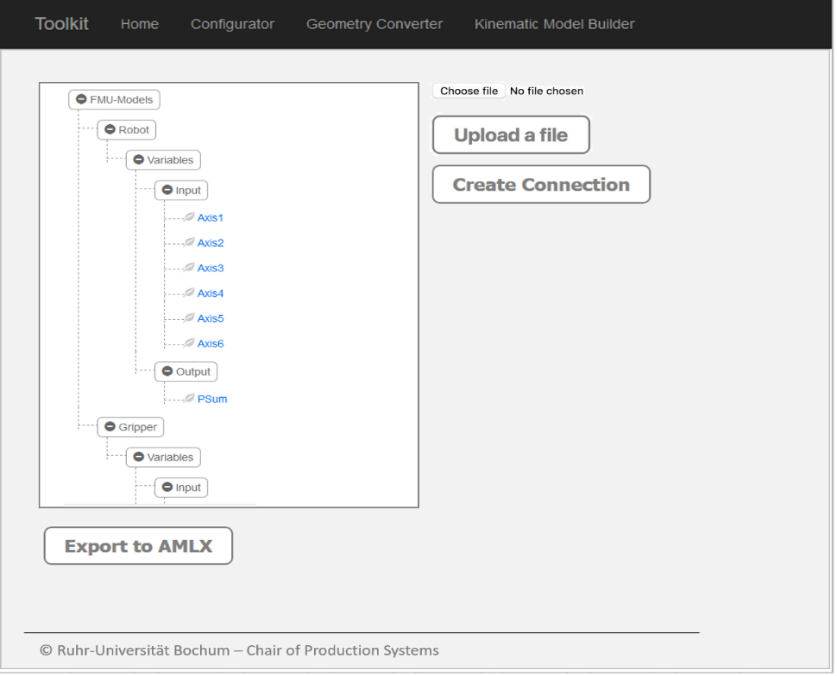Open the Configurator page
The image size is (837, 676).
coord(232,24)
